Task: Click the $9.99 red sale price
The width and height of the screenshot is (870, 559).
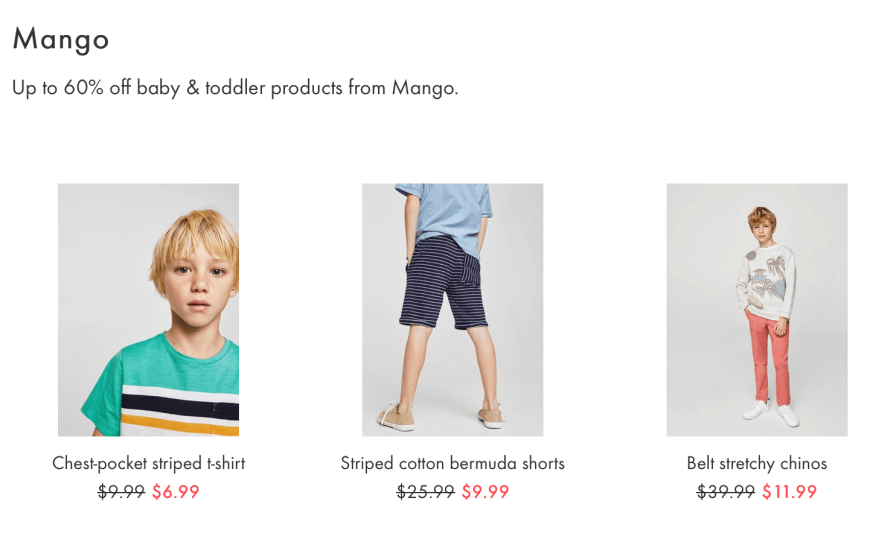Action: pyautogui.click(x=485, y=492)
